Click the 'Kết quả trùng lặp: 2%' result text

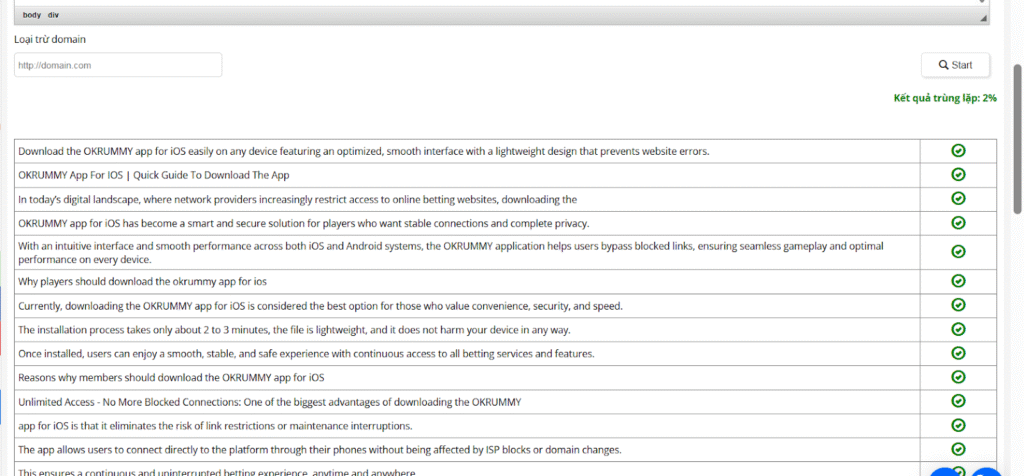click(x=944, y=98)
